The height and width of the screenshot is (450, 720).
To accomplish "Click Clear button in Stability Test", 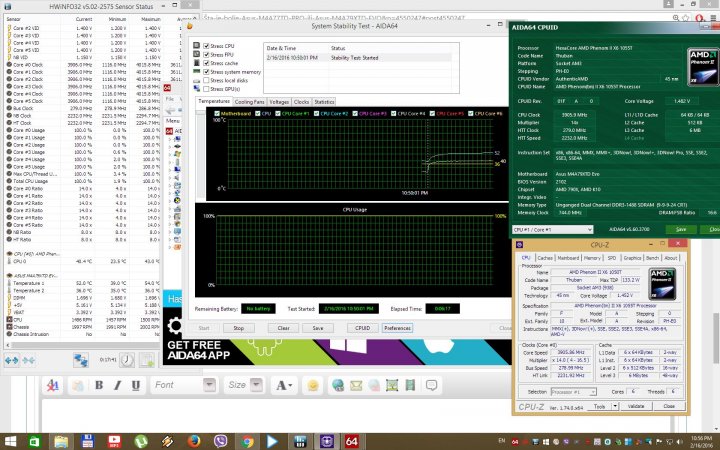I will (x=283, y=328).
